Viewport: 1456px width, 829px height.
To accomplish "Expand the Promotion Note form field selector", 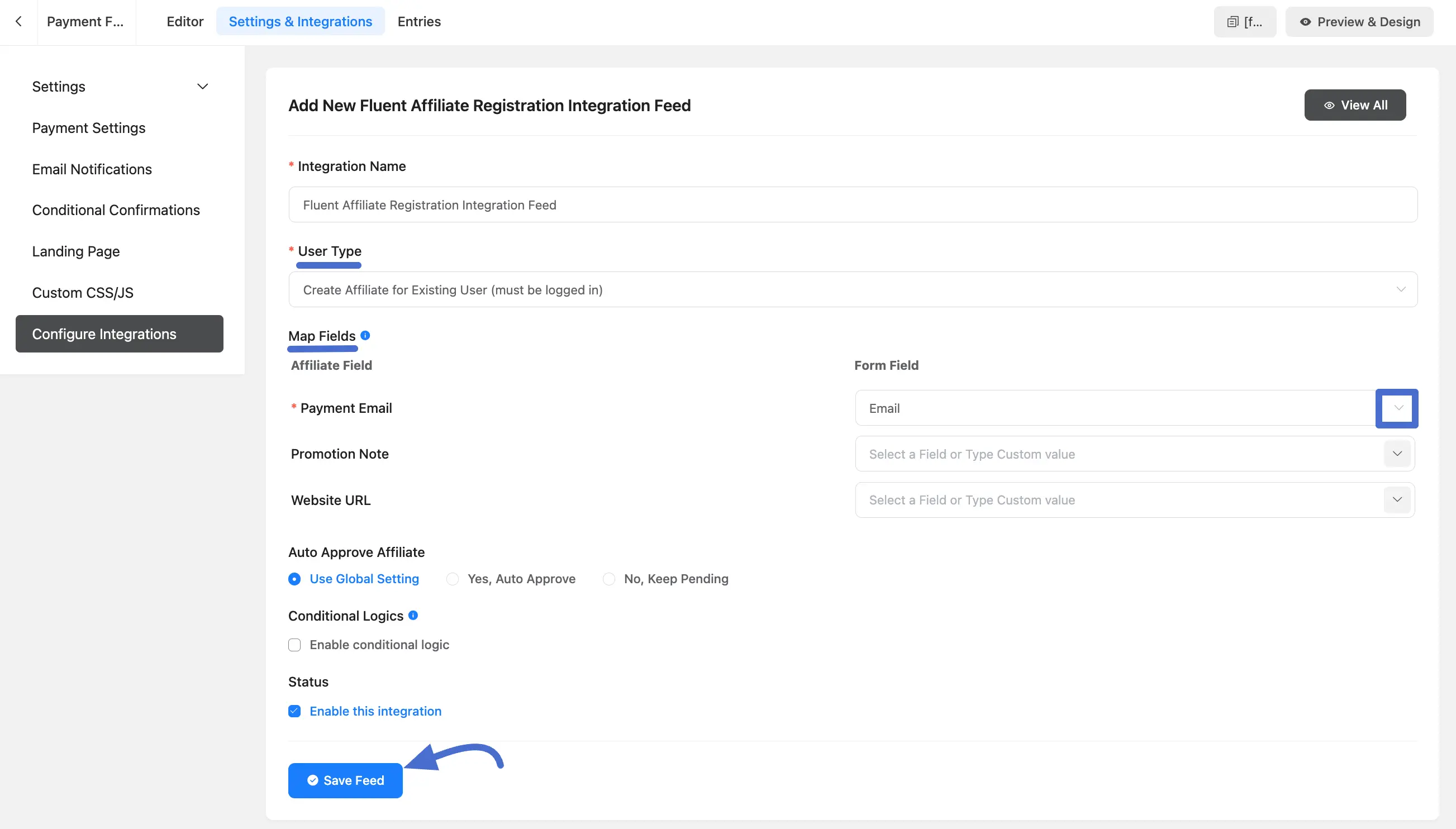I will coord(1397,453).
